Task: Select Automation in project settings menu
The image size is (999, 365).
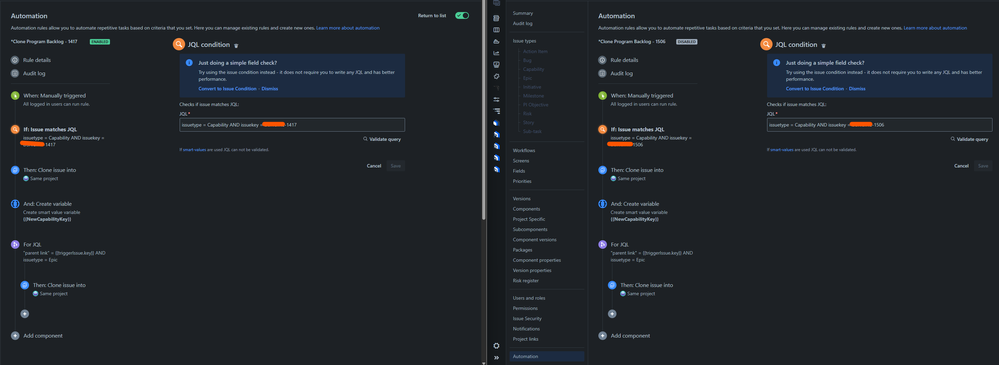Action: (547, 357)
